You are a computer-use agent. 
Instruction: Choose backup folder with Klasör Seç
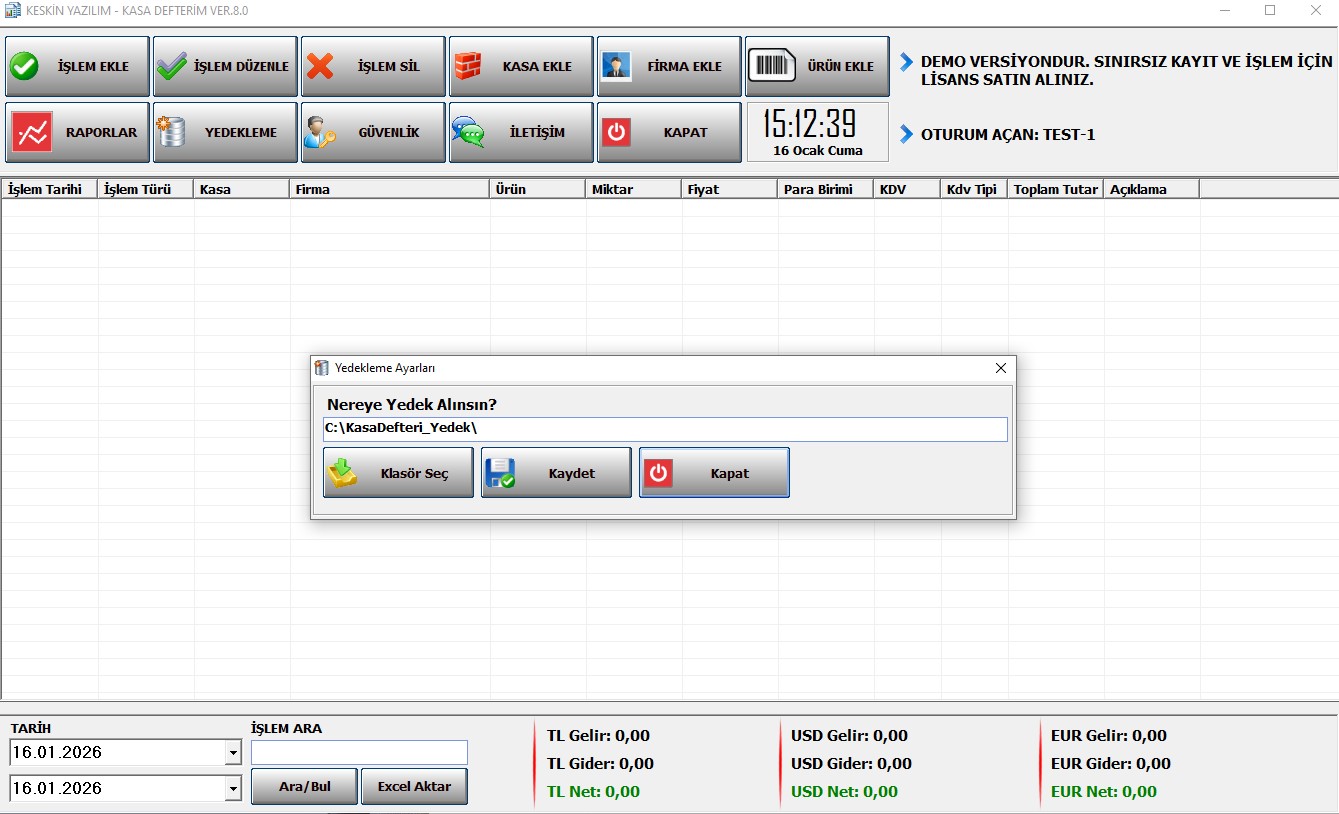coord(398,473)
